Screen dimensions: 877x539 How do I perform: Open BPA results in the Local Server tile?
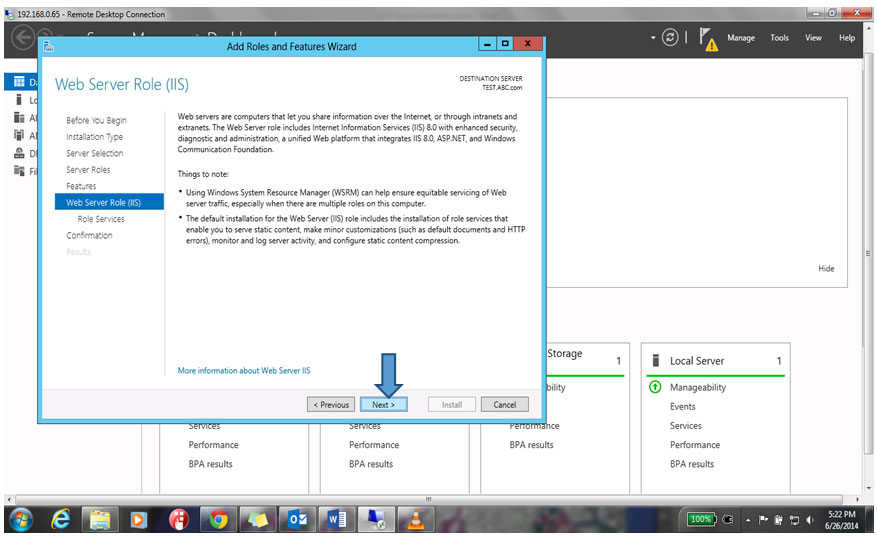(692, 464)
